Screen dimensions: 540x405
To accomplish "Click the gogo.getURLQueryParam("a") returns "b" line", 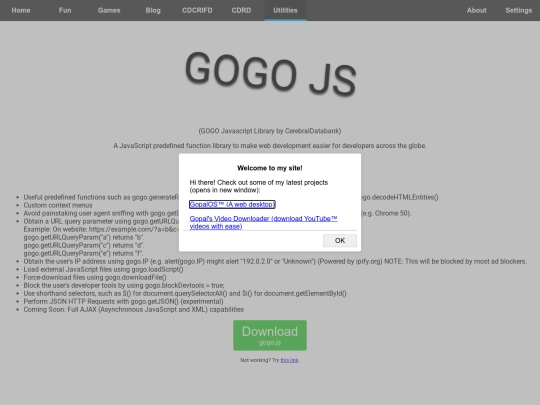I will tap(84, 237).
